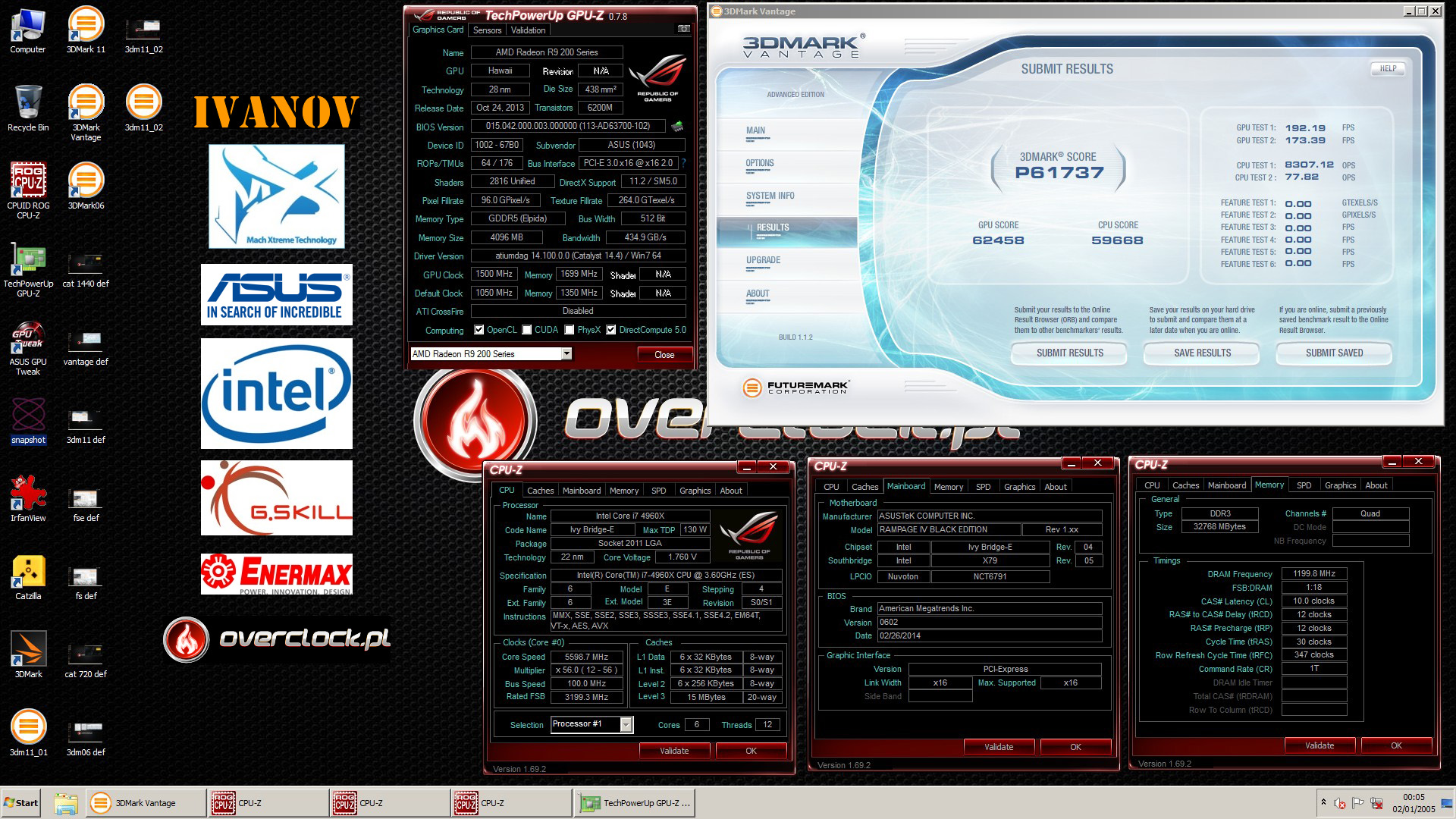
Task: Open the 3dm06 def desktop file
Action: pyautogui.click(x=86, y=738)
